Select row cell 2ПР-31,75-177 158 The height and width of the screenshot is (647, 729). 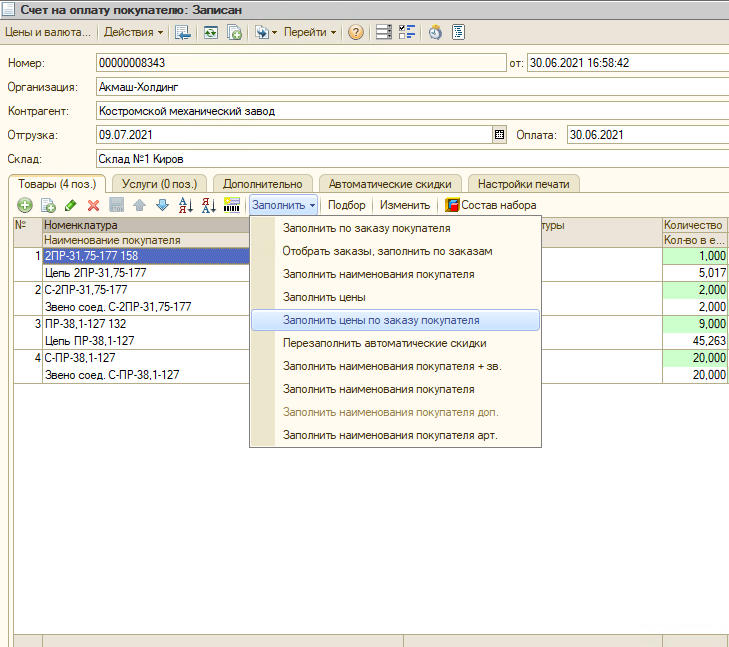click(146, 256)
